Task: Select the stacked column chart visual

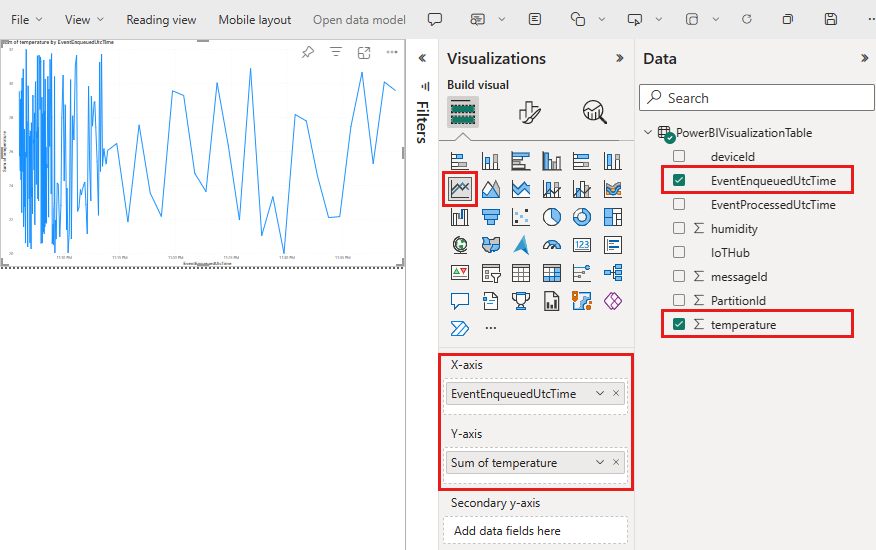Action: (x=490, y=162)
